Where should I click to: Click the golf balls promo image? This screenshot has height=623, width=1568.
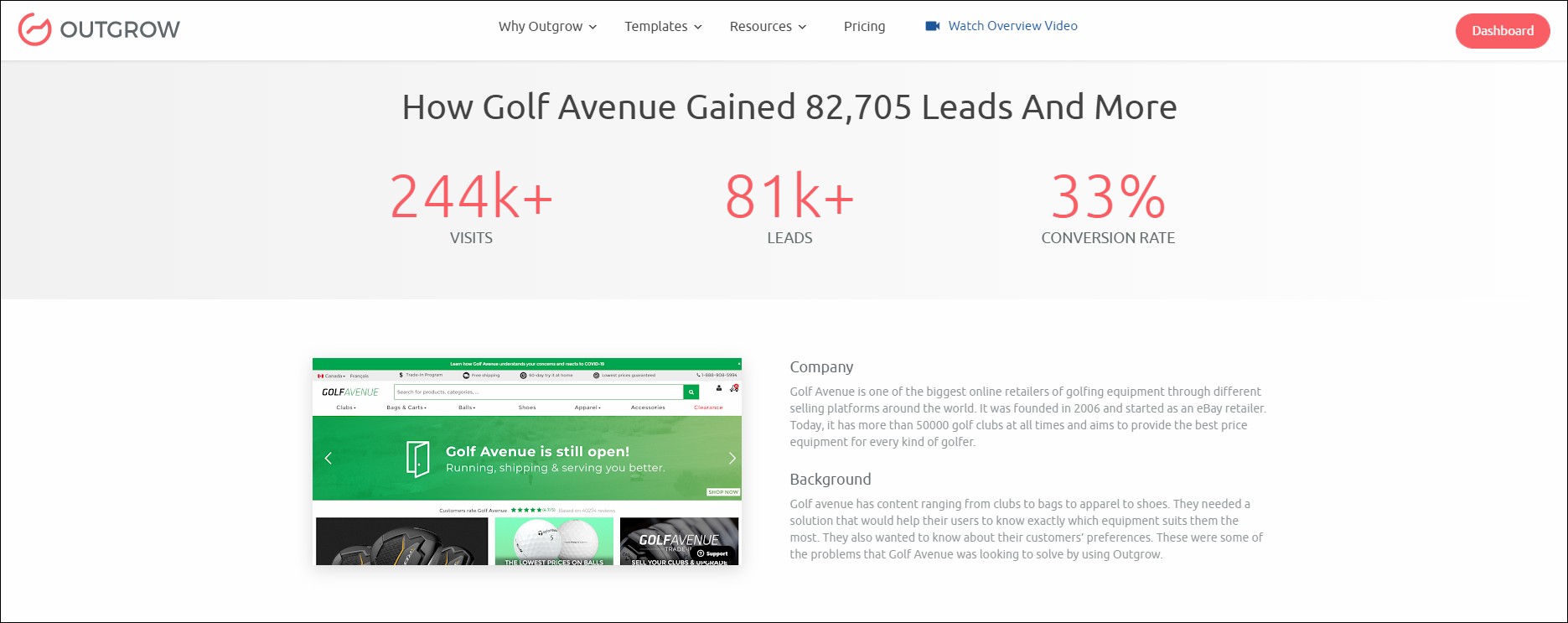click(554, 542)
